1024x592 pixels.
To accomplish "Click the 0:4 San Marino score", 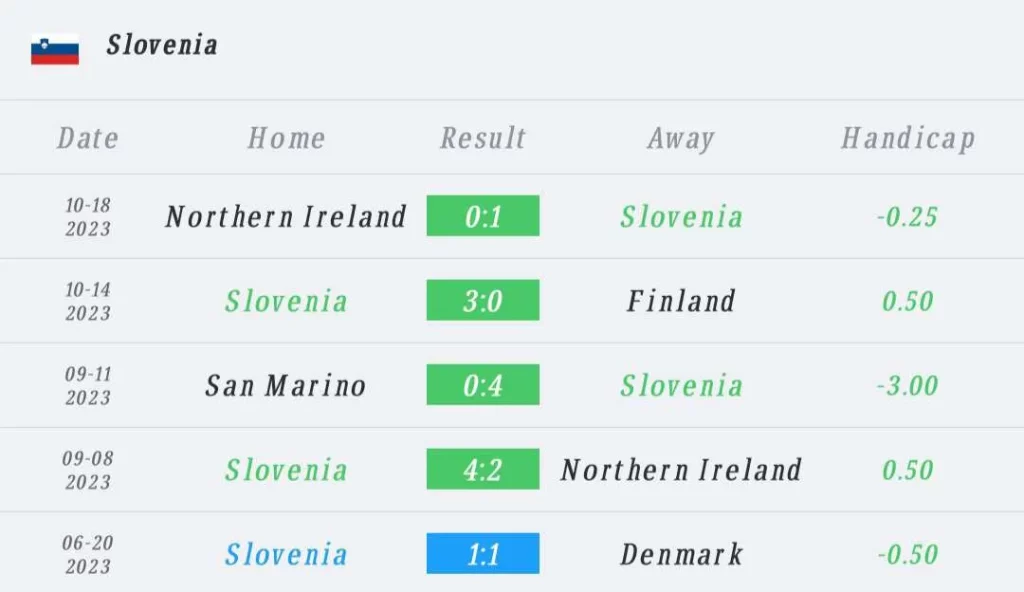I will [483, 384].
